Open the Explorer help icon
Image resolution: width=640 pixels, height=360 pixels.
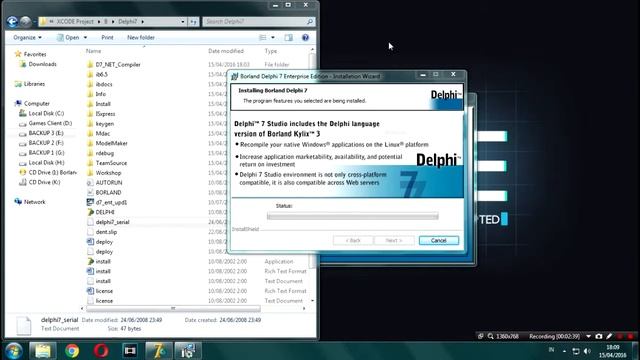[x=305, y=38]
